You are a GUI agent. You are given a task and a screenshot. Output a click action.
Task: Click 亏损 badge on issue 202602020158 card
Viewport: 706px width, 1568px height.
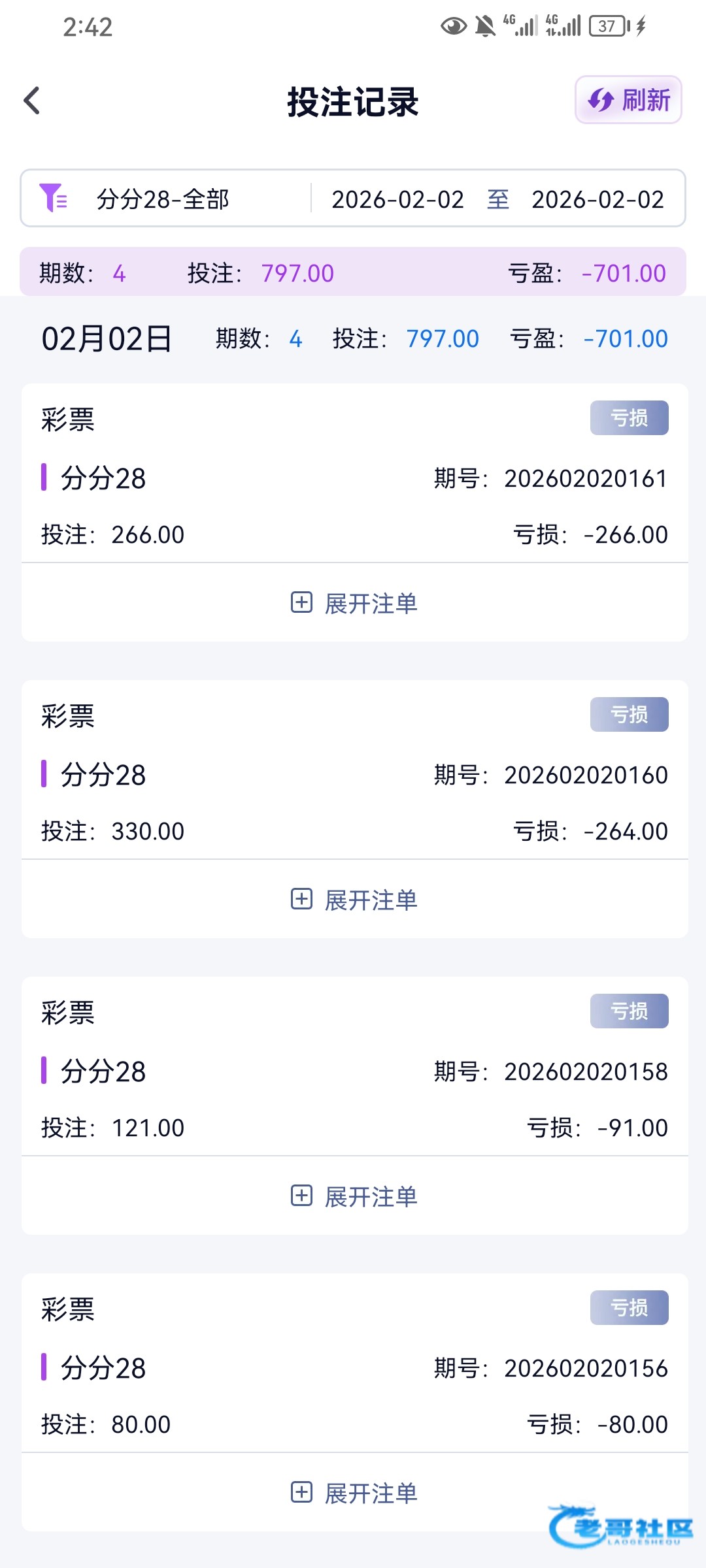629,1011
